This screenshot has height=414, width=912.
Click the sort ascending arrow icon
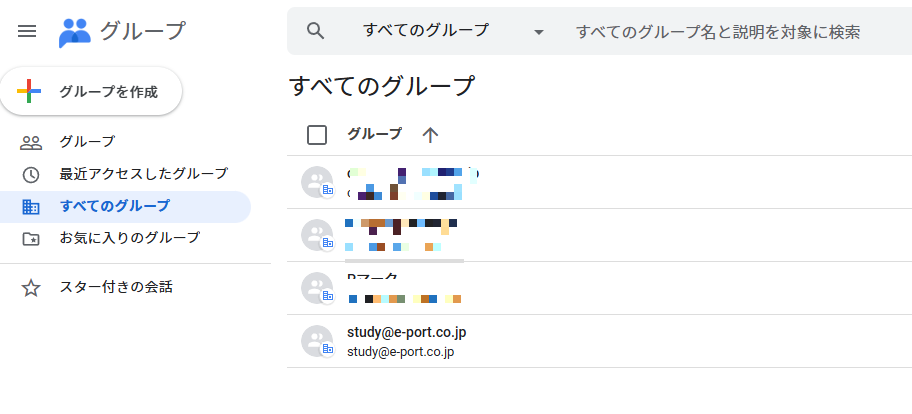[x=430, y=135]
